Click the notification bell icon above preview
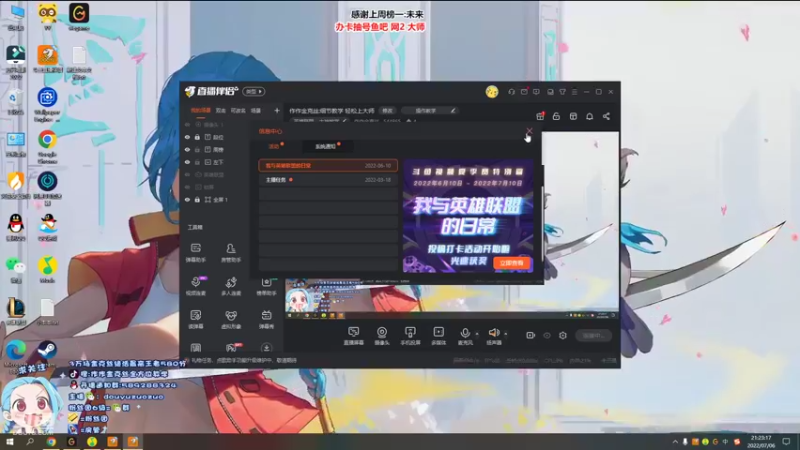Image resolution: width=800 pixels, height=450 pixels. pyautogui.click(x=589, y=116)
